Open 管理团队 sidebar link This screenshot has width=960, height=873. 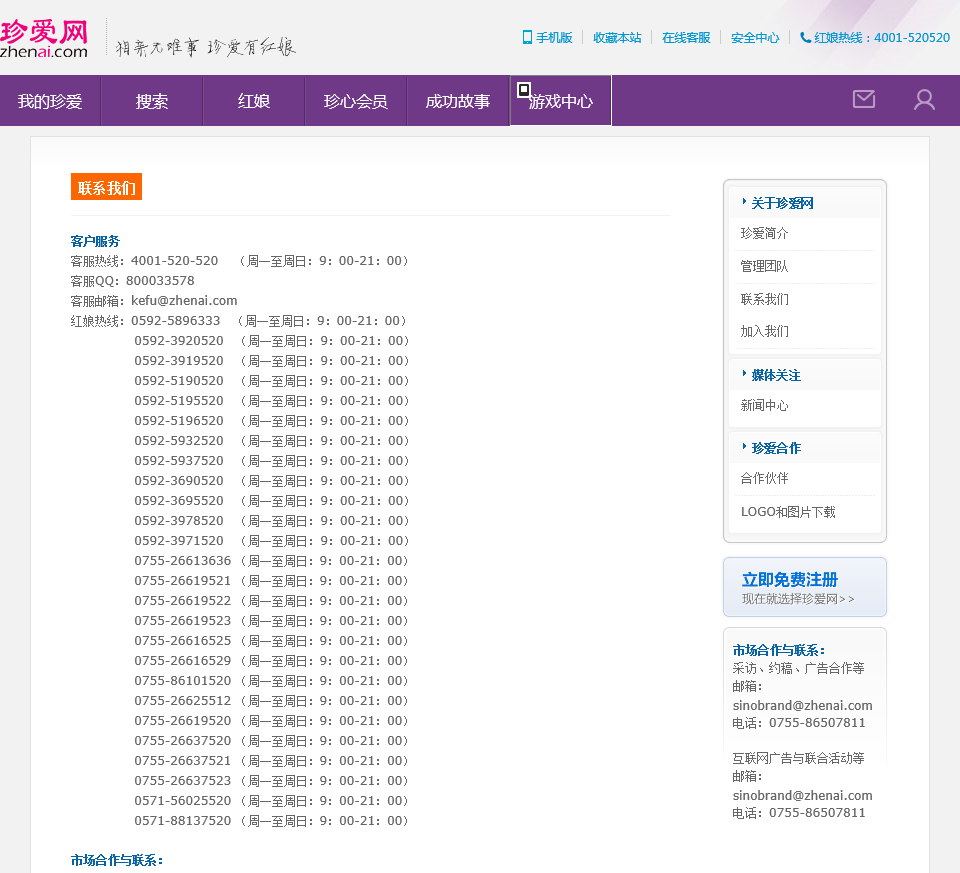tap(764, 266)
